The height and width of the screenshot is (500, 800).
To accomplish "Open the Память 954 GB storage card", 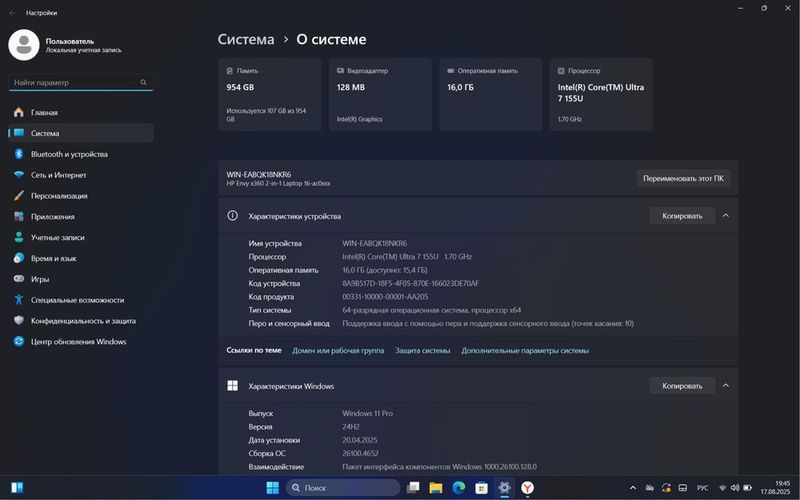I will 270,95.
